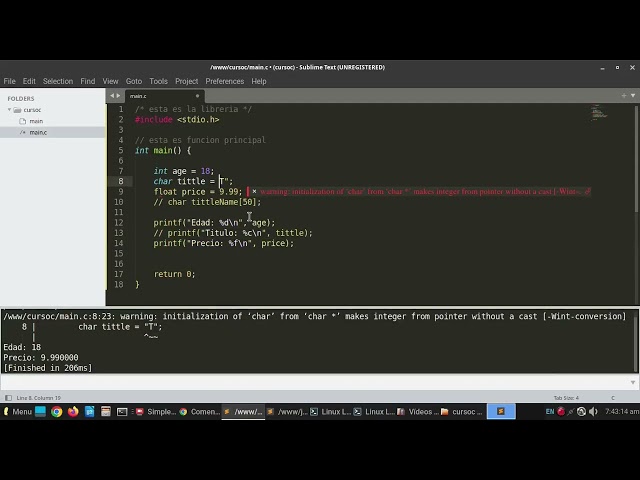Click the build output panel scrollbar
Image resolution: width=640 pixels, height=480 pixels.
(636, 341)
